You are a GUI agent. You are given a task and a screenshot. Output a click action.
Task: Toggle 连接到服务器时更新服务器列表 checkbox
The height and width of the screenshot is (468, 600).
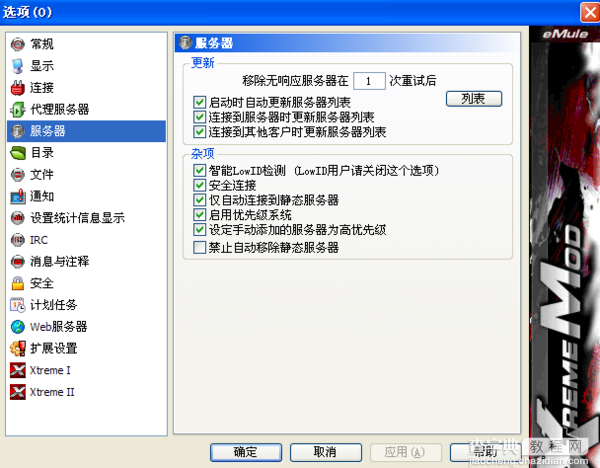click(199, 117)
